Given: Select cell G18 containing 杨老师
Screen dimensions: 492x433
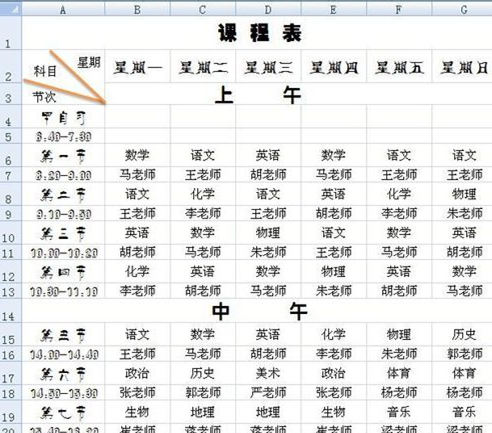Looking at the screenshot, I should coord(462,392).
